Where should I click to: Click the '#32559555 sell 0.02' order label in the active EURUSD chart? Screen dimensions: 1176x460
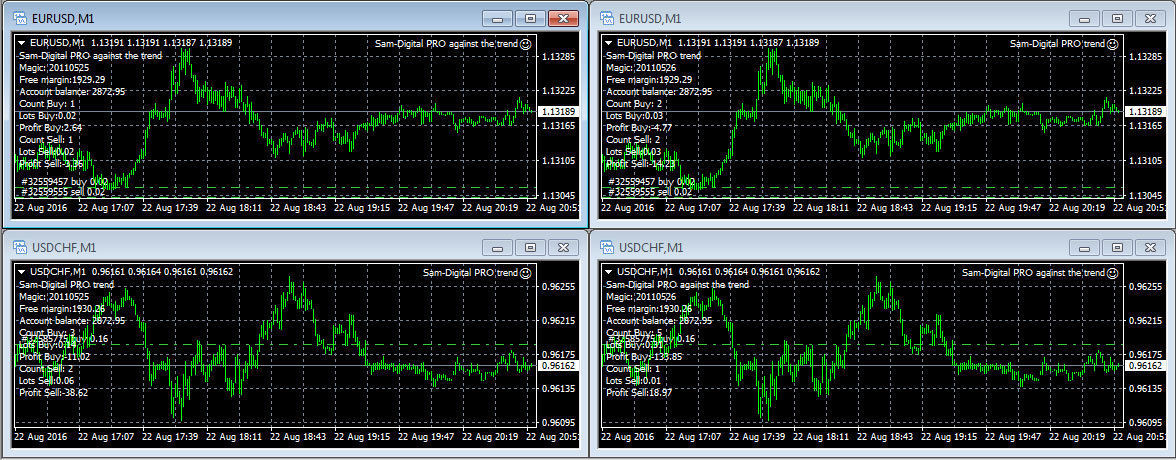[x=62, y=192]
